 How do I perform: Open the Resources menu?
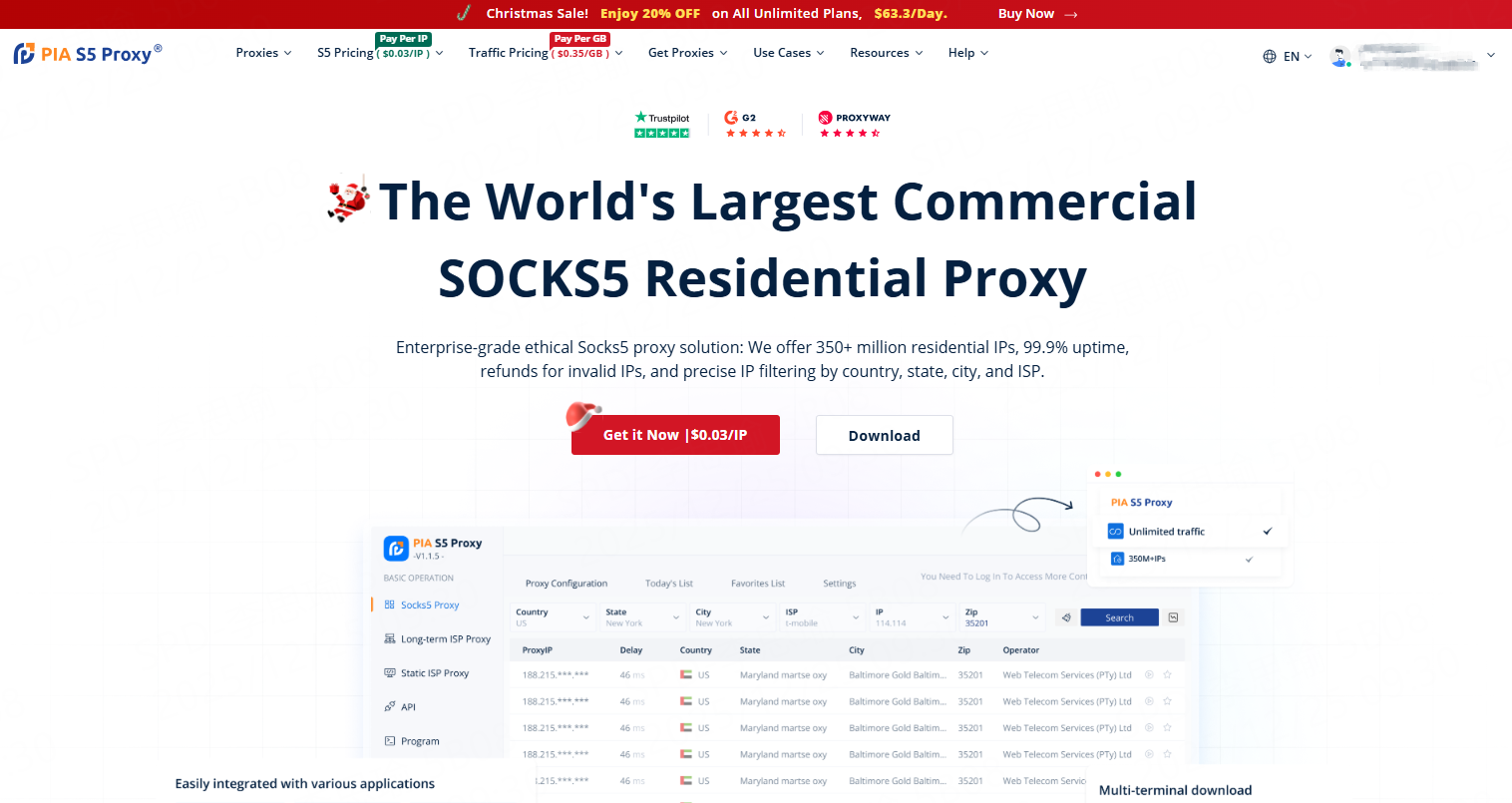pos(886,53)
